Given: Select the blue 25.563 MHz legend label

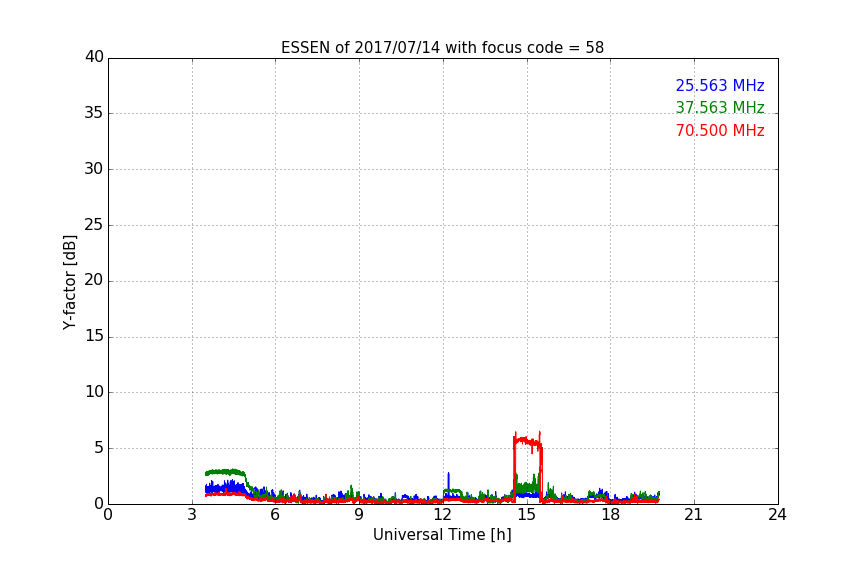Looking at the screenshot, I should click(720, 85).
